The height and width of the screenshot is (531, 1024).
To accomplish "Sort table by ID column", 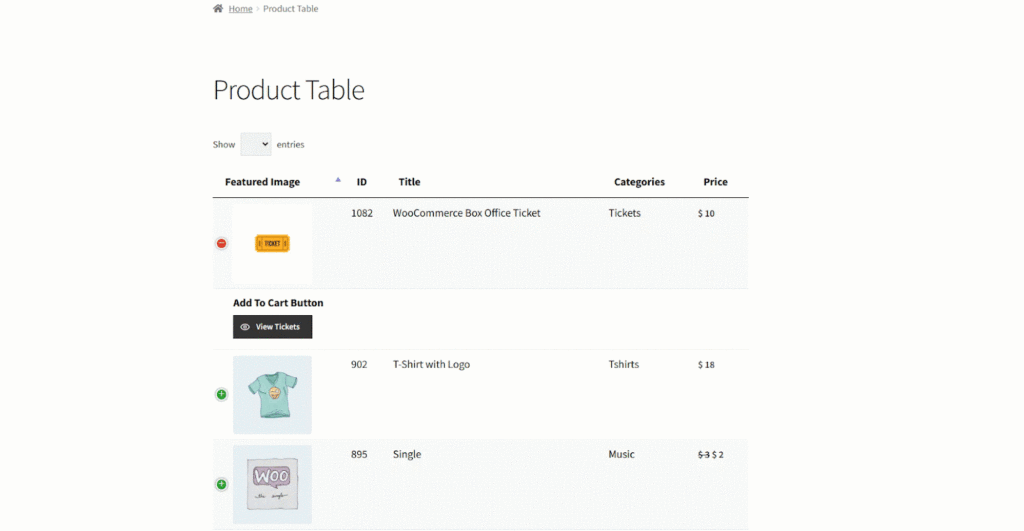I will [x=362, y=182].
